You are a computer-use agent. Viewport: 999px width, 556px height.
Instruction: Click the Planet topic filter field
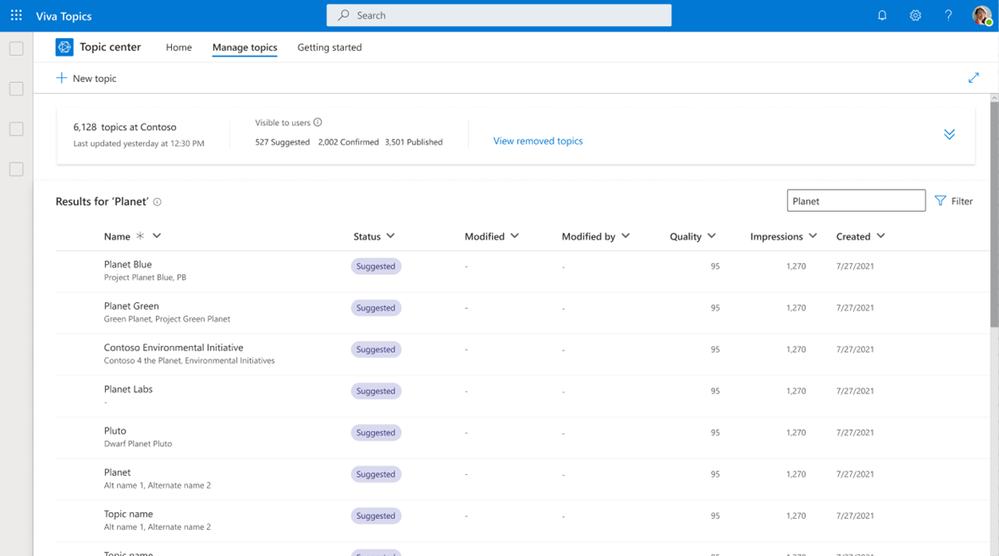pos(856,201)
